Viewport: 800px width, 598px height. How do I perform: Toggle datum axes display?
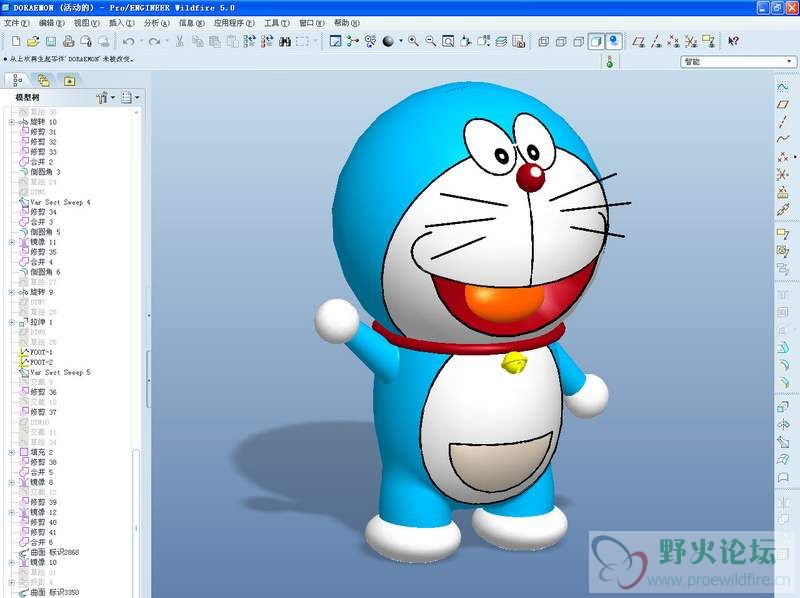coord(656,41)
